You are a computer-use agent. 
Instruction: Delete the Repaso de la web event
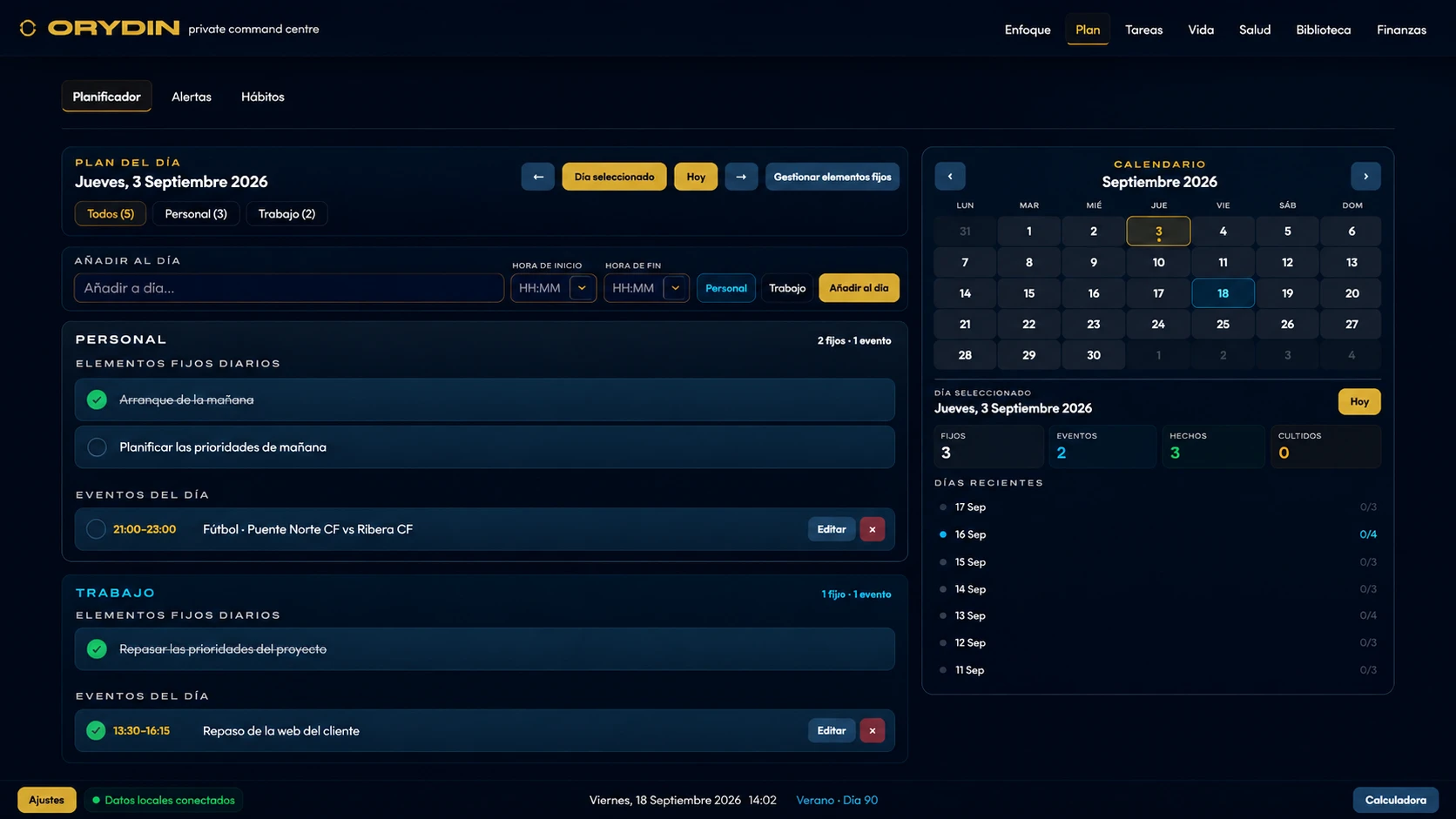click(873, 730)
